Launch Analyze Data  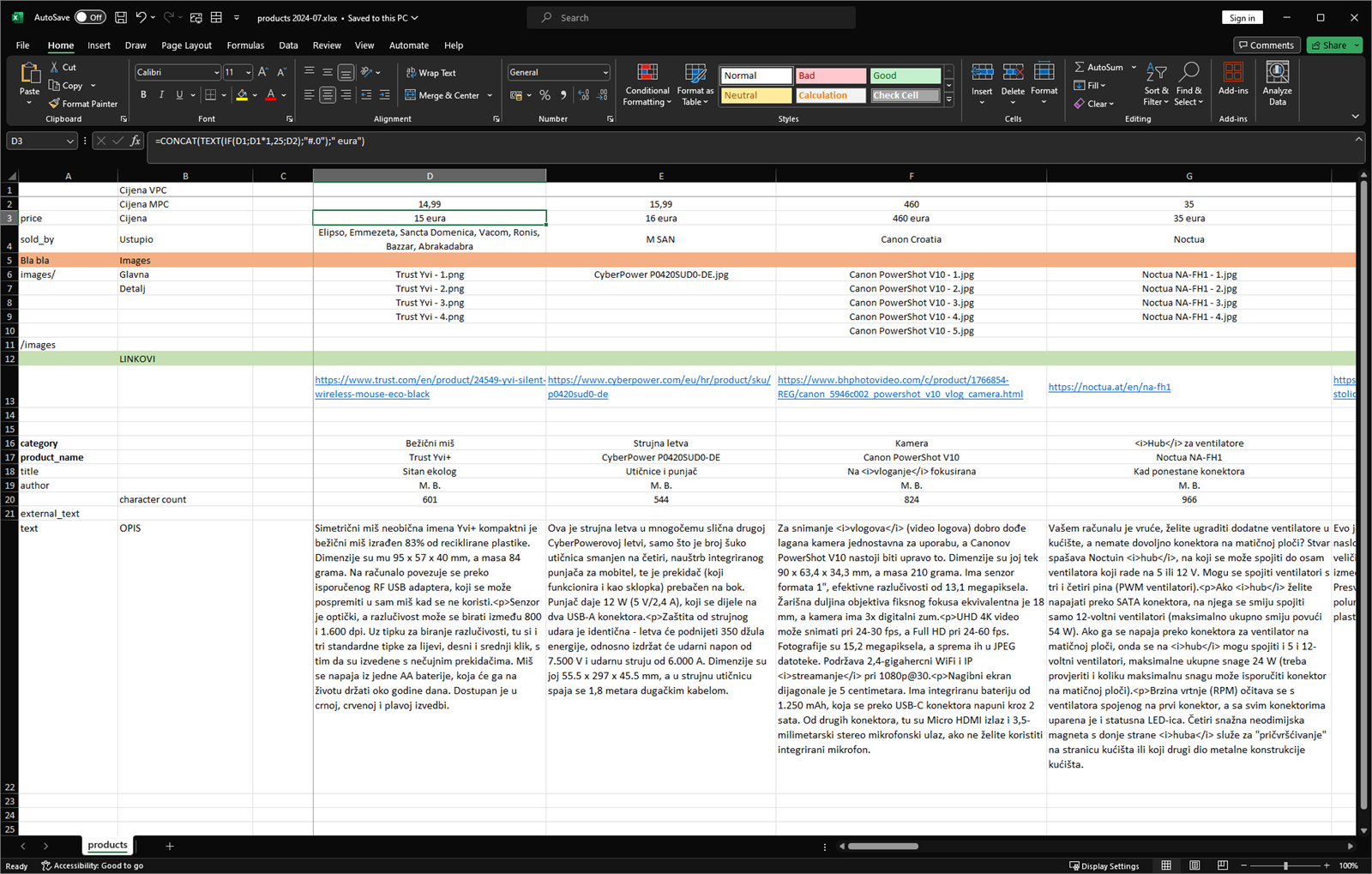coord(1277,84)
